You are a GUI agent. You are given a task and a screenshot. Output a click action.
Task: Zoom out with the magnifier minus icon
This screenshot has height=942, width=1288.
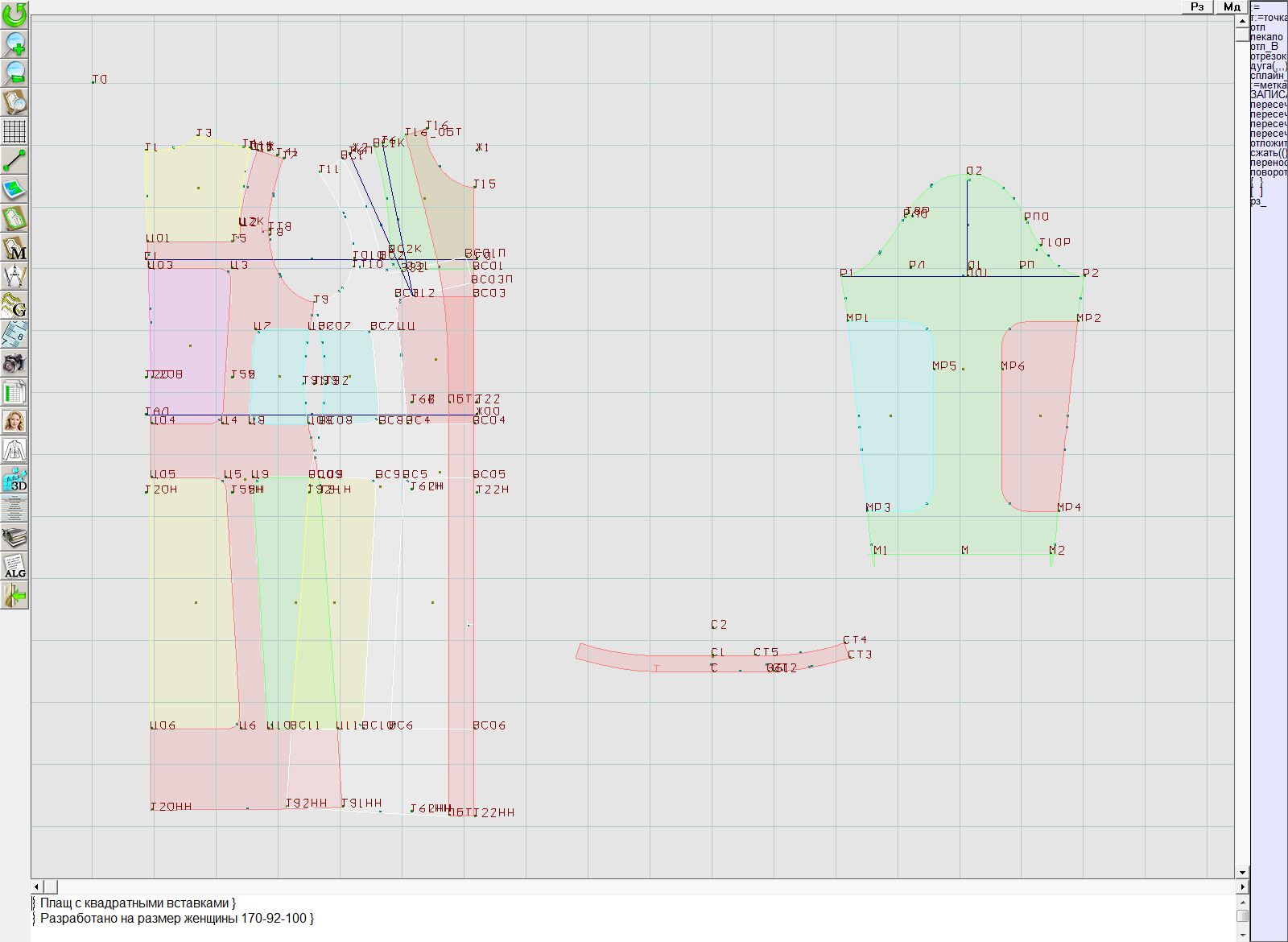(x=14, y=72)
